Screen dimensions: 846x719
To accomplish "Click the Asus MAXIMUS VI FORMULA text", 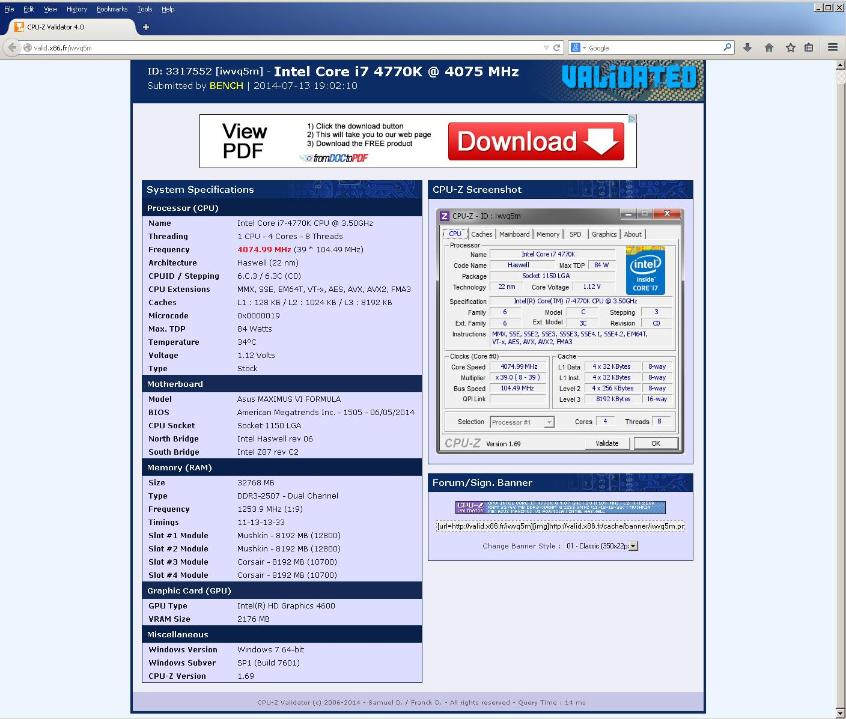I will [x=289, y=399].
